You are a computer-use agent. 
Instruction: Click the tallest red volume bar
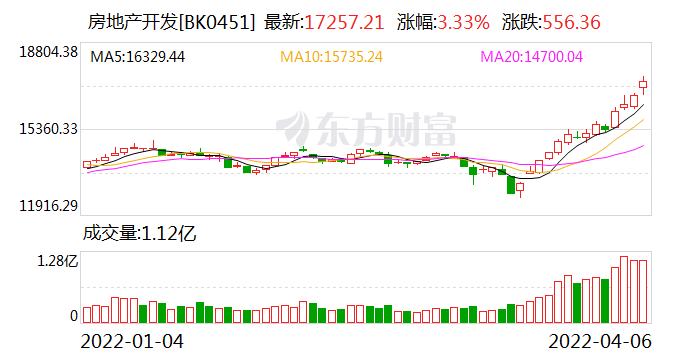(x=624, y=290)
